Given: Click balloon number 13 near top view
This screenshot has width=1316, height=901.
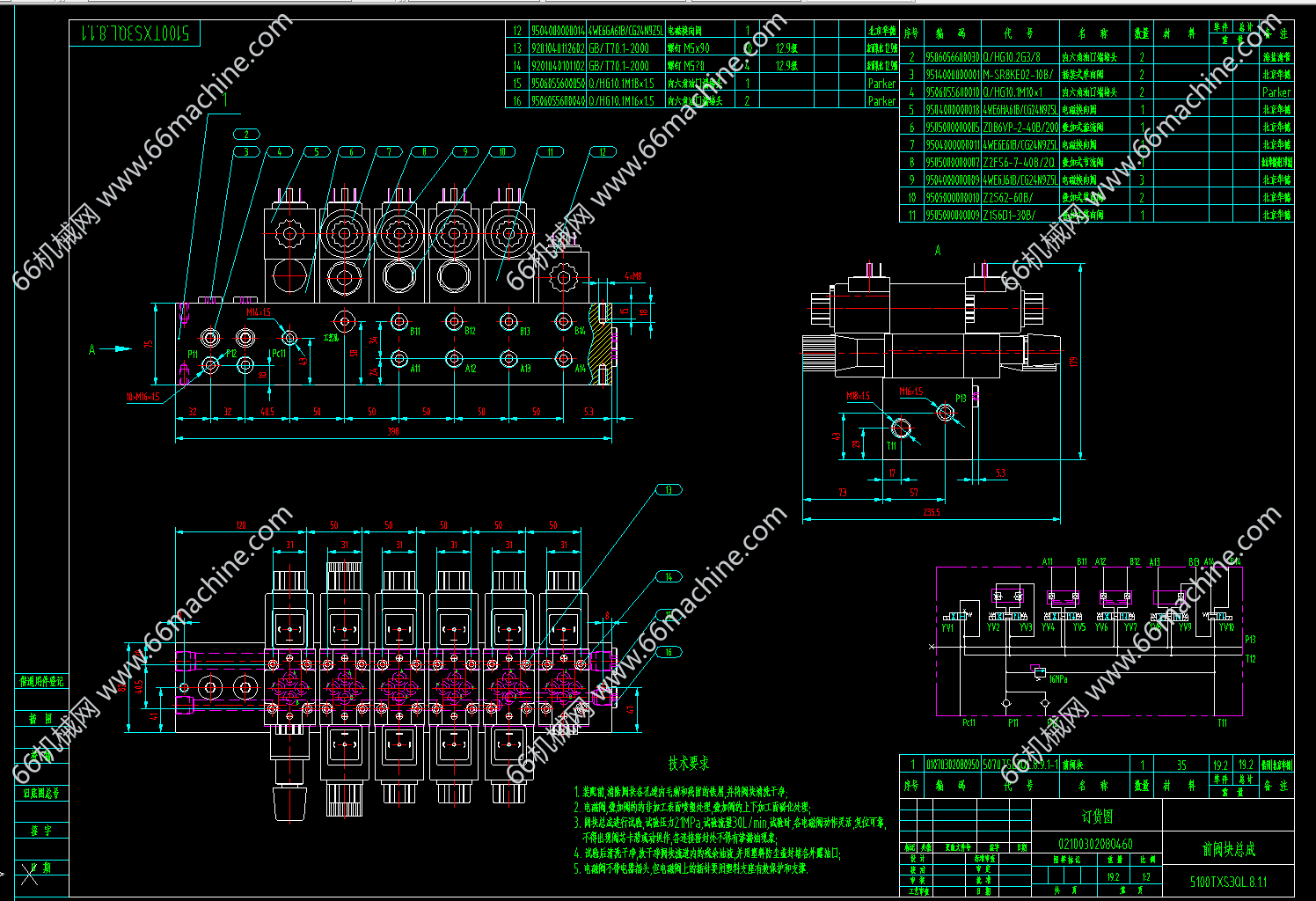Looking at the screenshot, I should [669, 490].
